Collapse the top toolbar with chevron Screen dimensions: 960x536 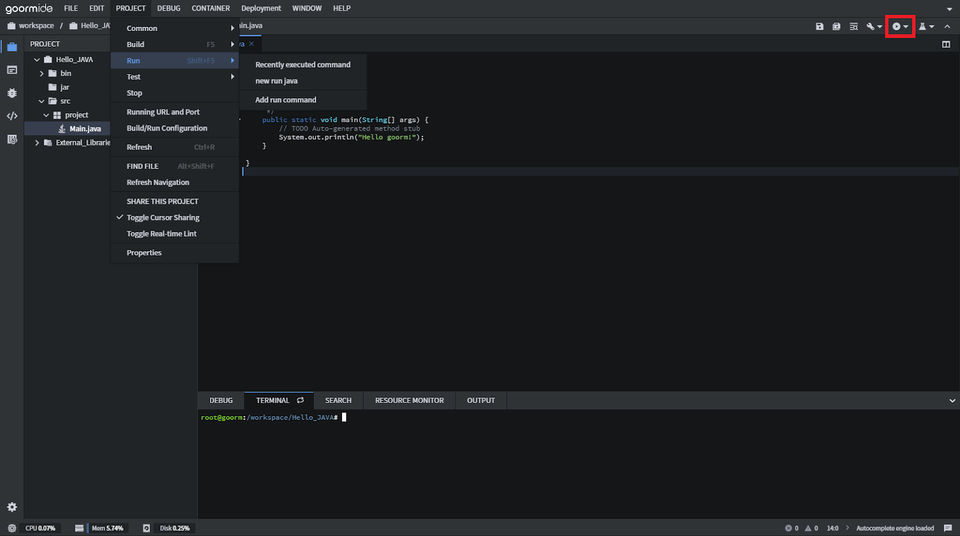(x=948, y=26)
